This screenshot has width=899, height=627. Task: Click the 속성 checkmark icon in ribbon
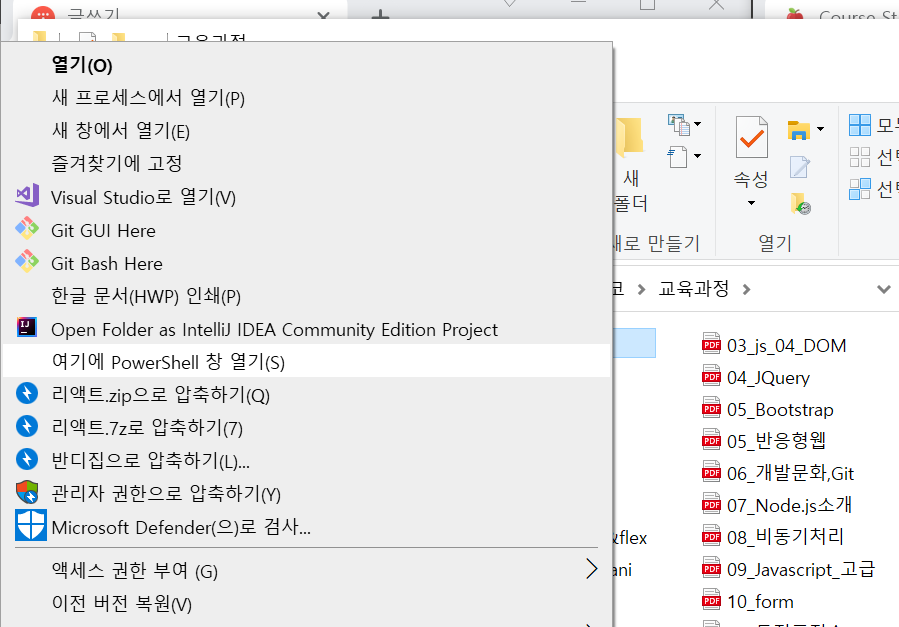(751, 137)
